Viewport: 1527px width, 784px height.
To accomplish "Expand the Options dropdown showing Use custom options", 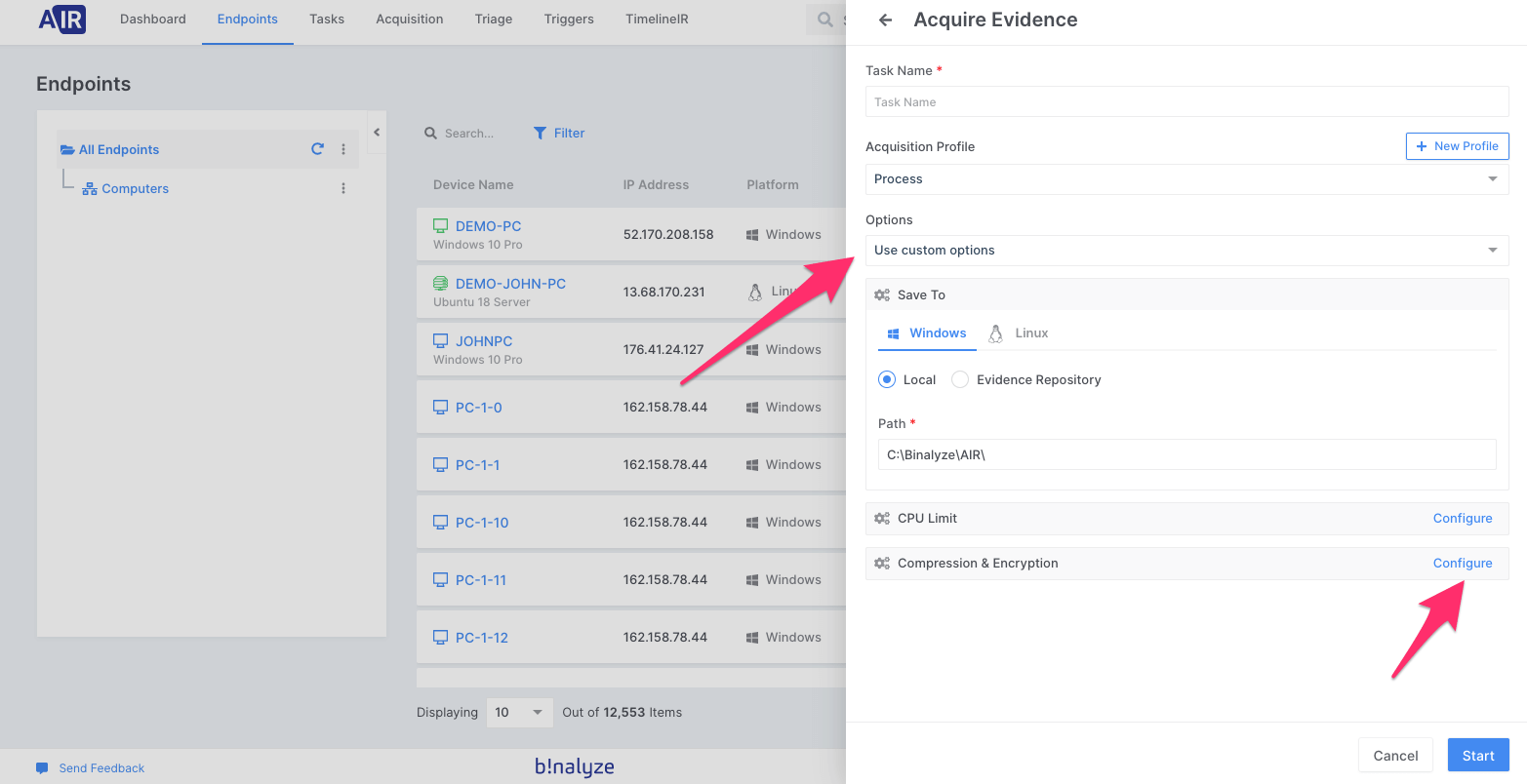I will click(1186, 251).
